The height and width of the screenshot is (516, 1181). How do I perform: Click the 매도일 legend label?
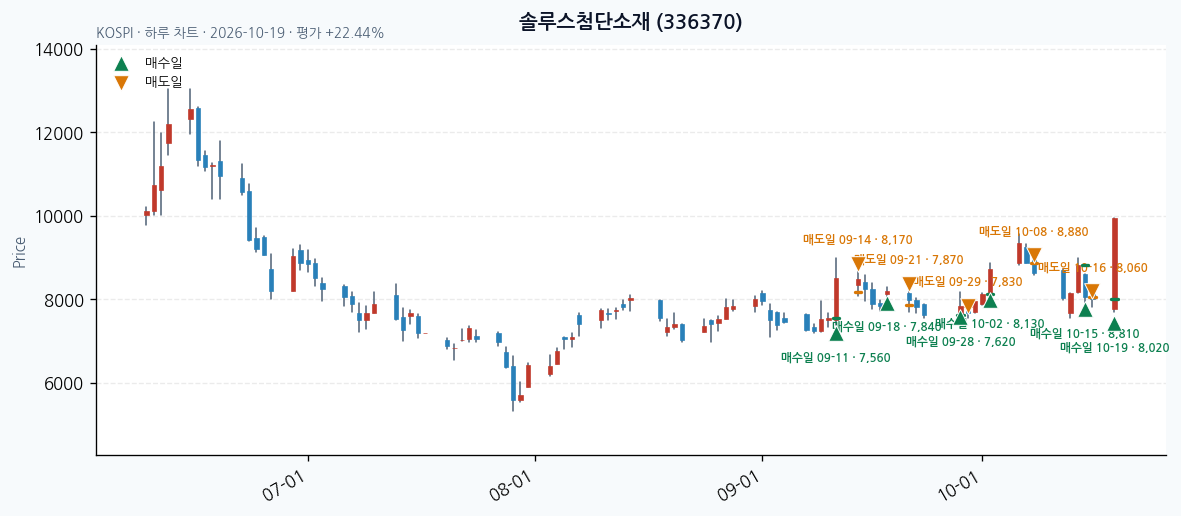coord(163,81)
